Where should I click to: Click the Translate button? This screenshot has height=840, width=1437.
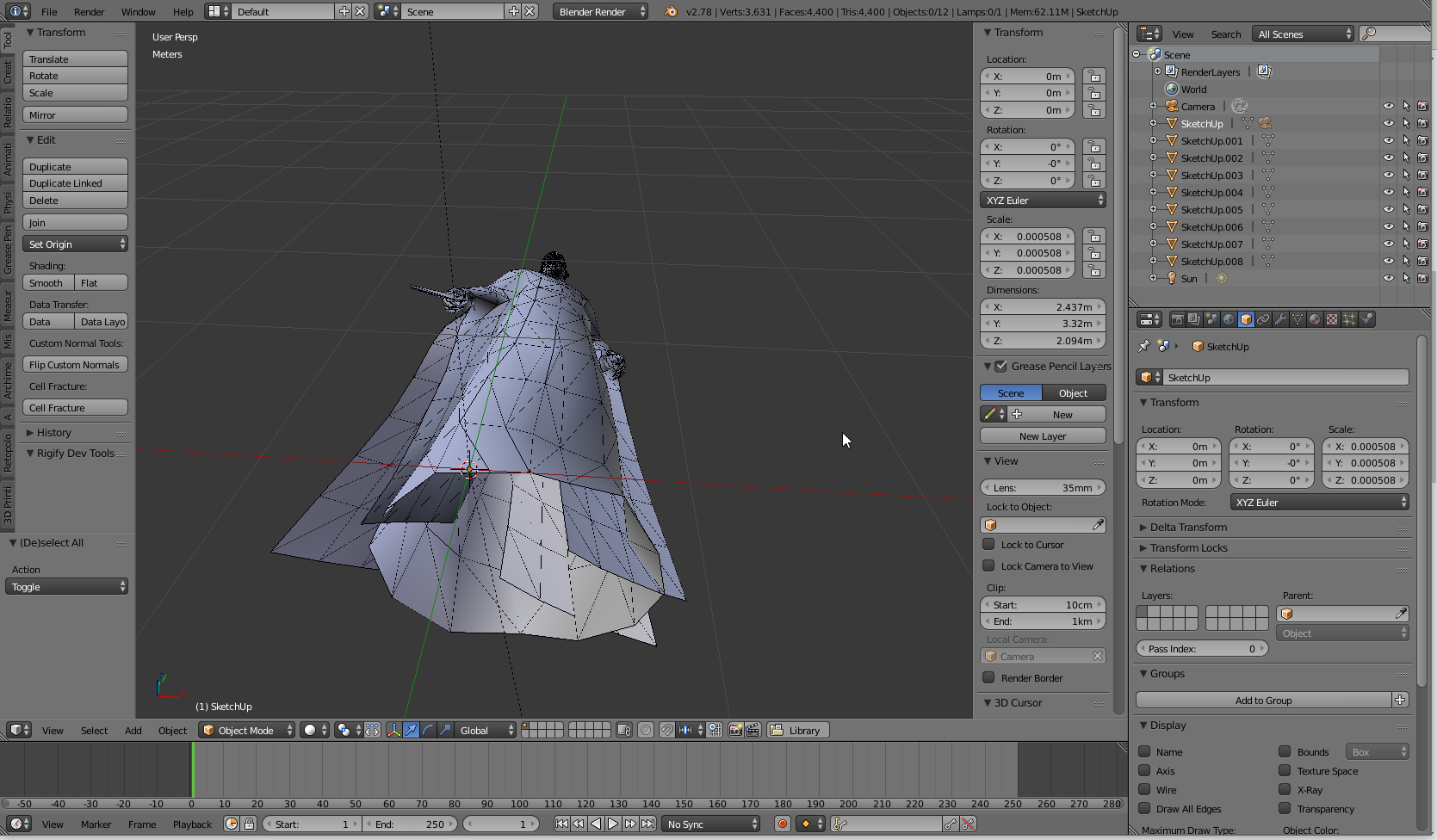tap(76, 59)
